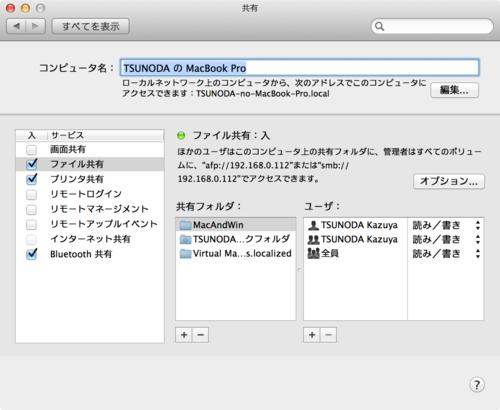This screenshot has width=500, height=410.
Task: Click the MacAndWin folder icon
Action: (185, 225)
